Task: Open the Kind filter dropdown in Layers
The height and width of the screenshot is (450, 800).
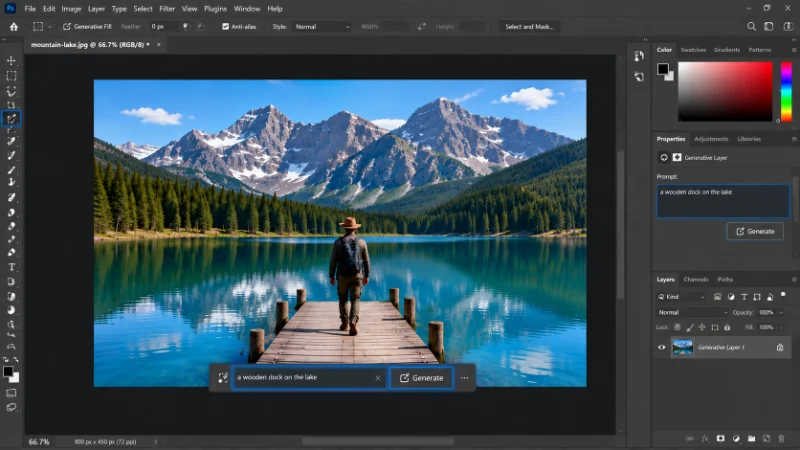Action: tap(682, 297)
